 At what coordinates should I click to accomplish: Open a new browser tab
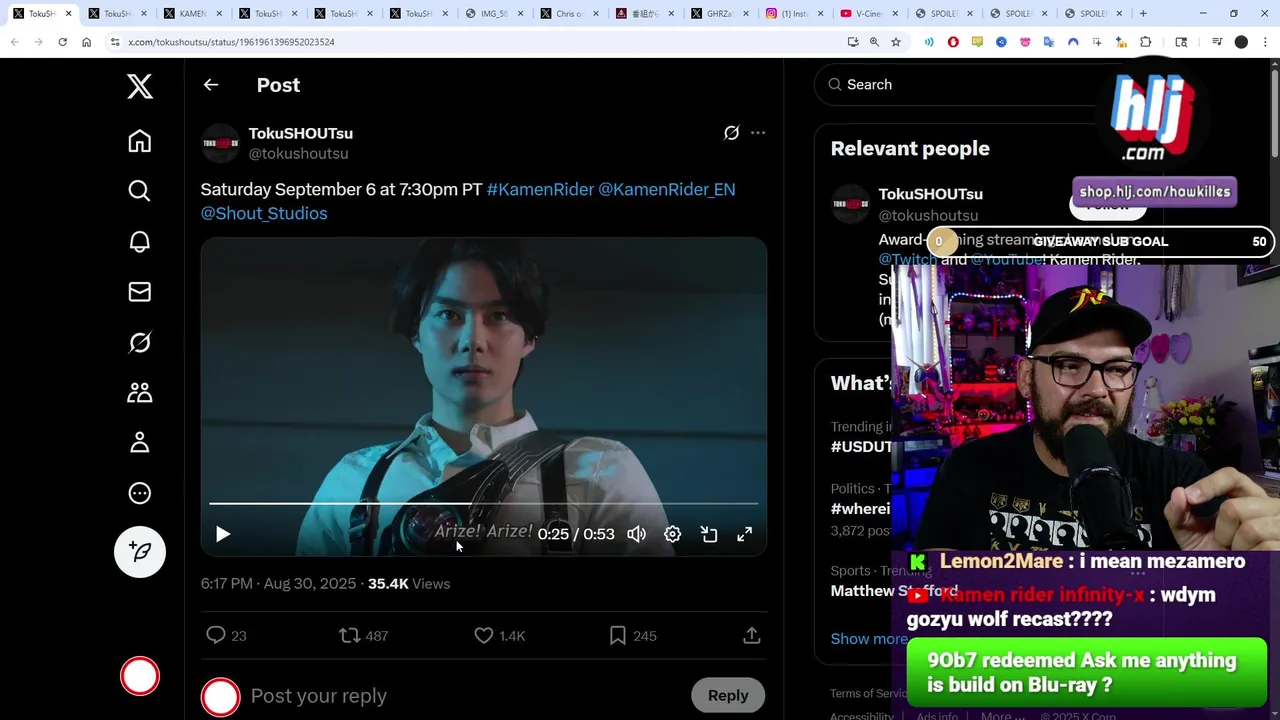[1143, 14]
